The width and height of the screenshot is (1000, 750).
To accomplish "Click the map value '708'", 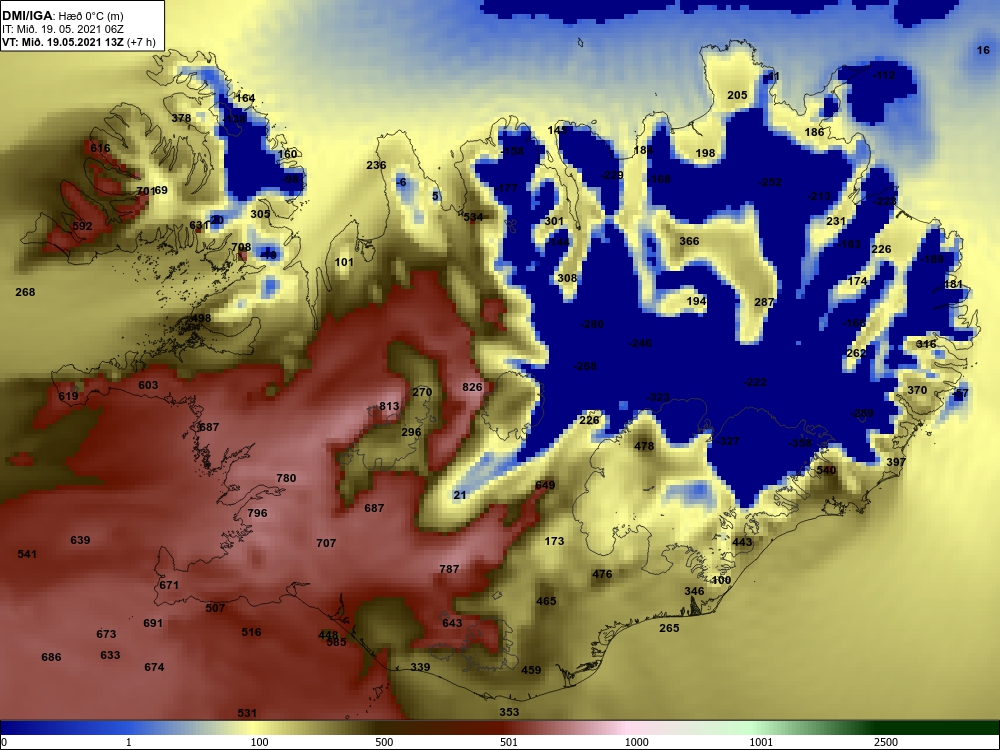I will 241,247.
